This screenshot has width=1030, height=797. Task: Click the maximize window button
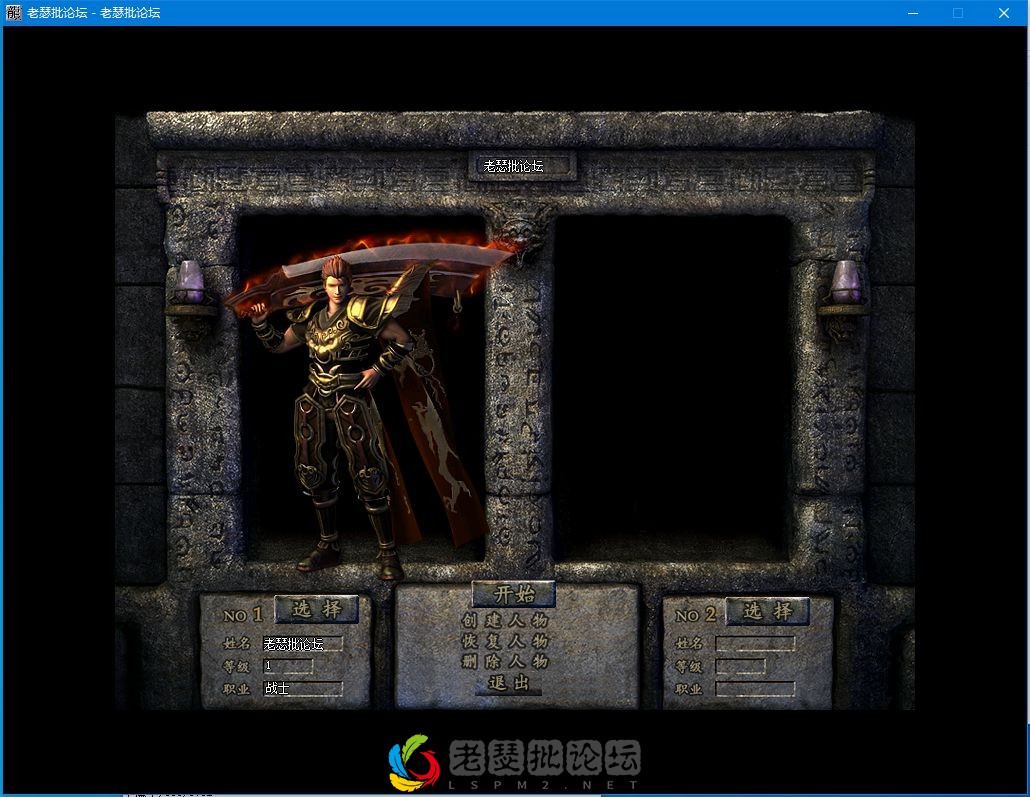click(x=958, y=13)
